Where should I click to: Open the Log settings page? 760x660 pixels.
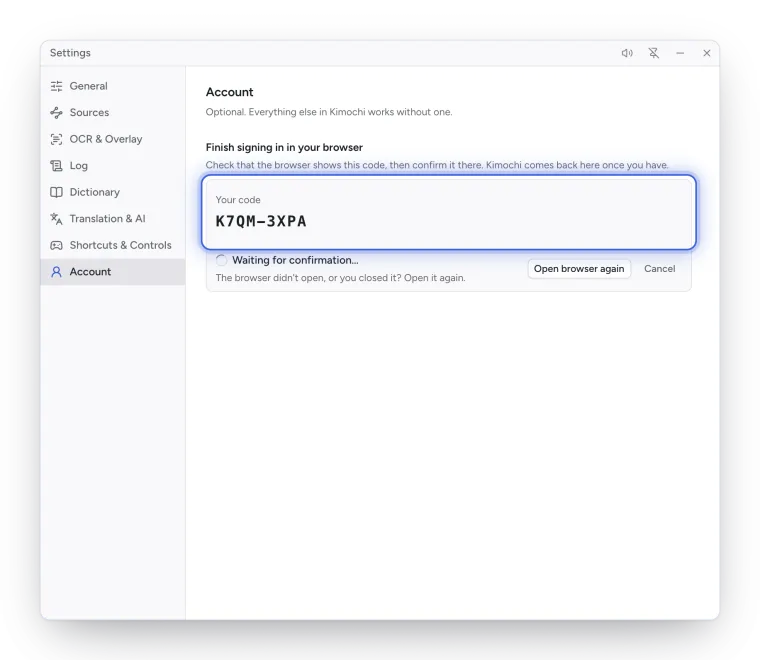113,166
